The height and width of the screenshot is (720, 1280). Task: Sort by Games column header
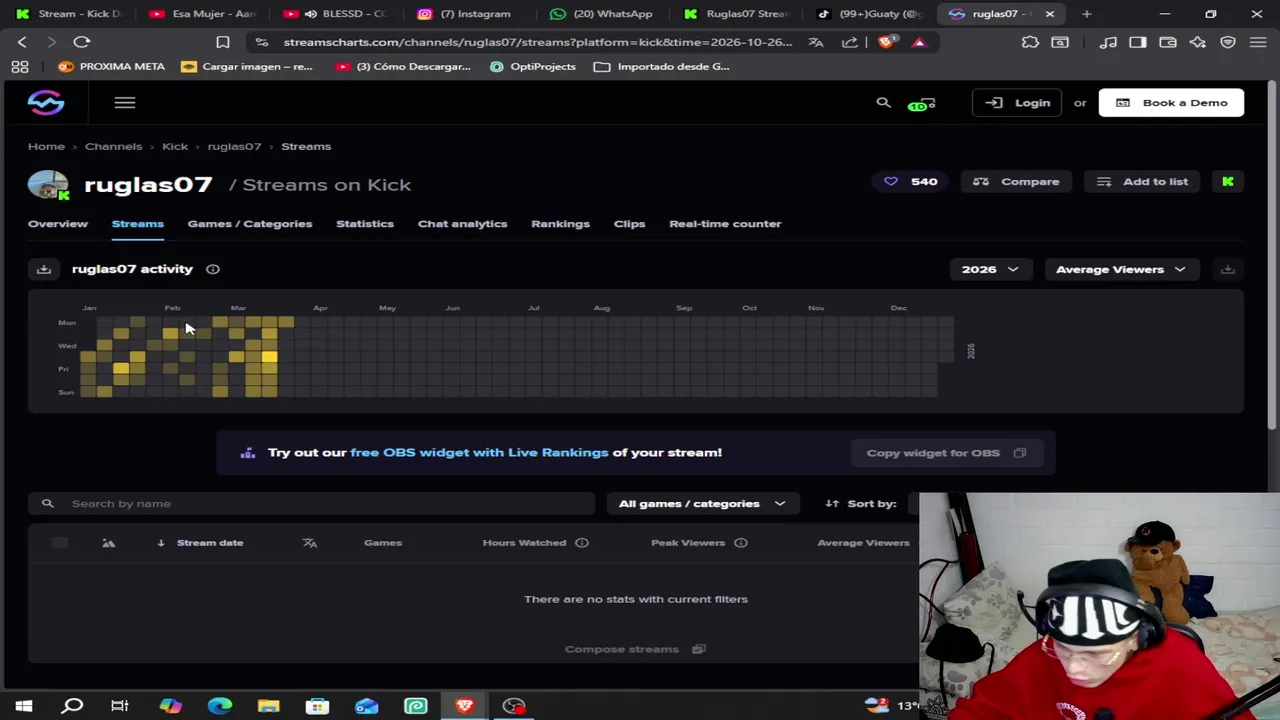383,543
